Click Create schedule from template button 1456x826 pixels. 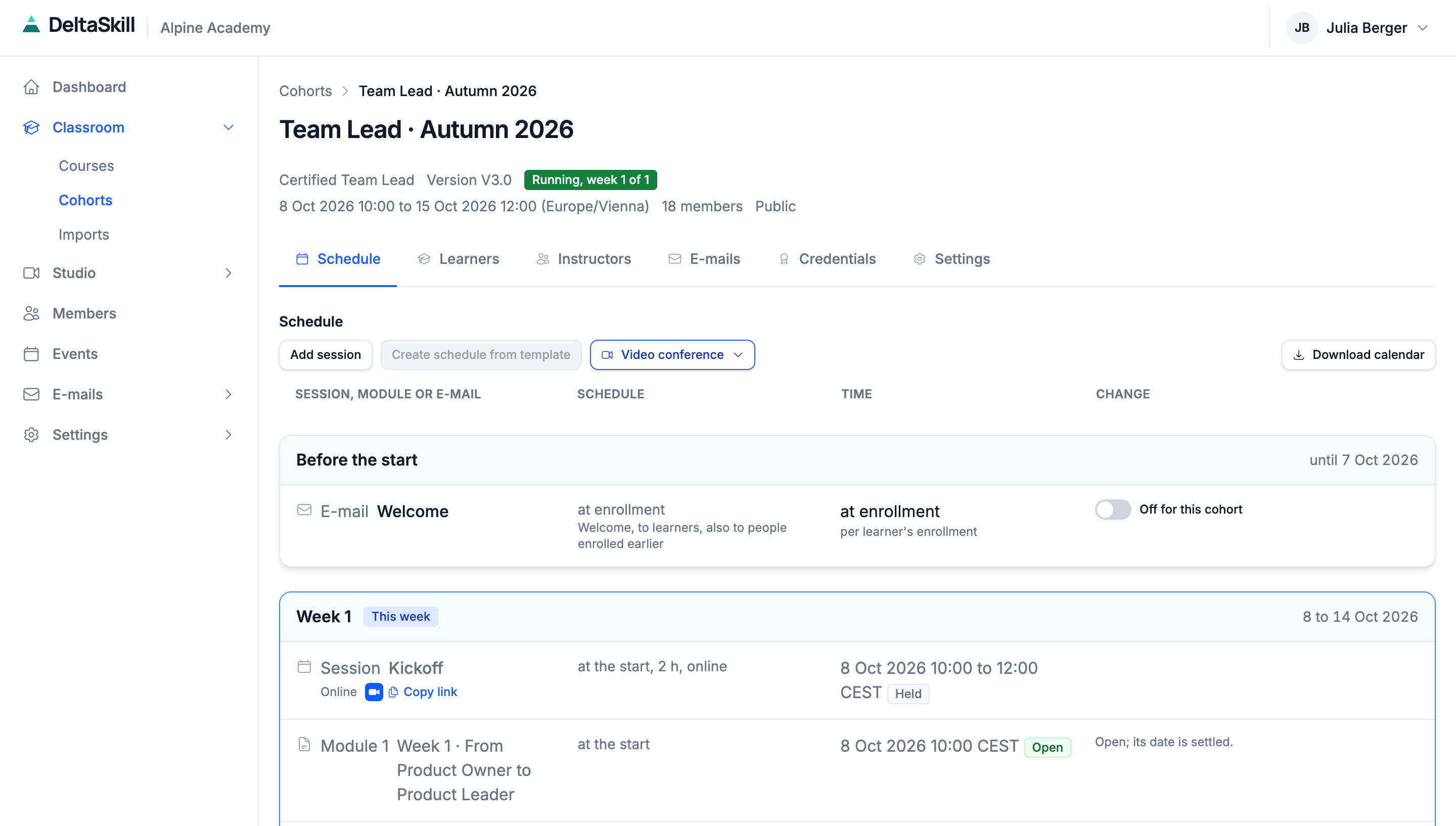point(480,354)
